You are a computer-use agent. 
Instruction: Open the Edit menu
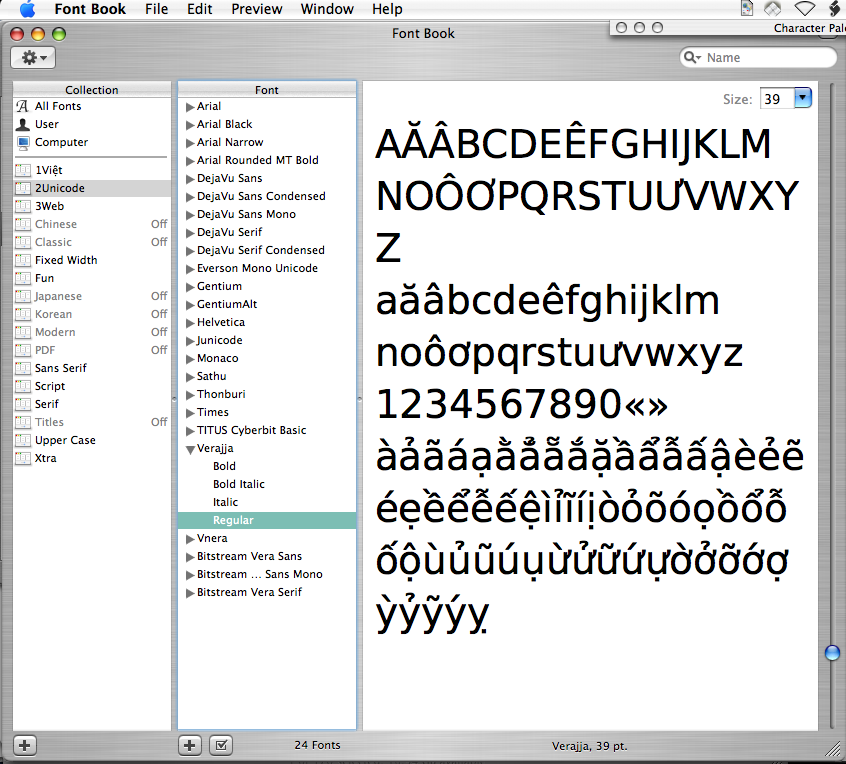[200, 9]
